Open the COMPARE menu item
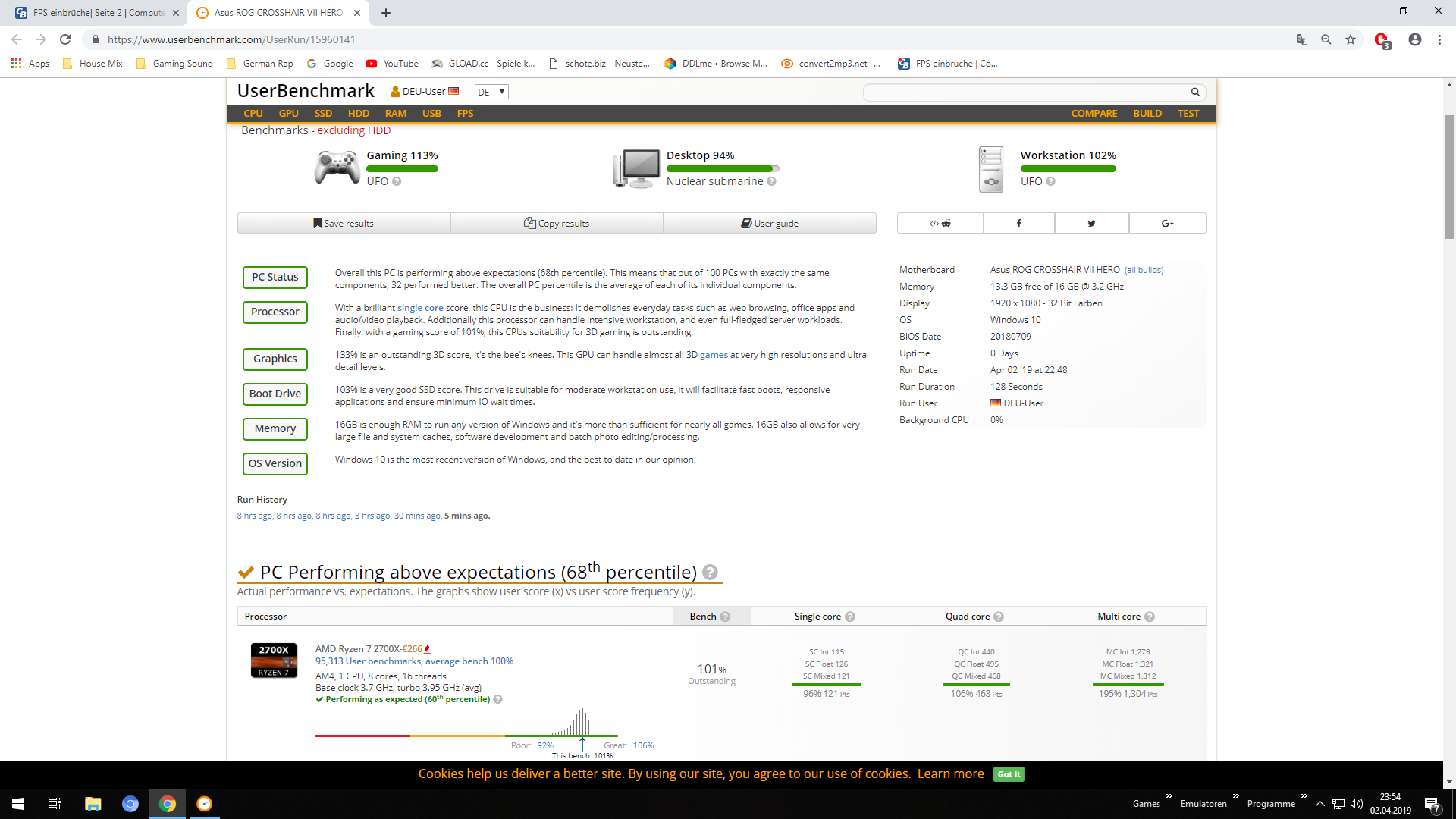Viewport: 1456px width, 819px height. 1094,113
